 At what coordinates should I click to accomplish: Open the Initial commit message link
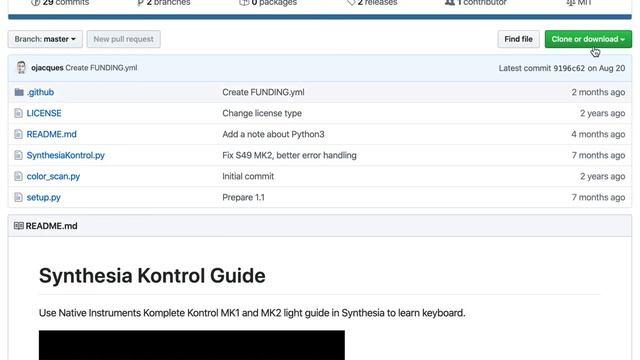coord(248,176)
